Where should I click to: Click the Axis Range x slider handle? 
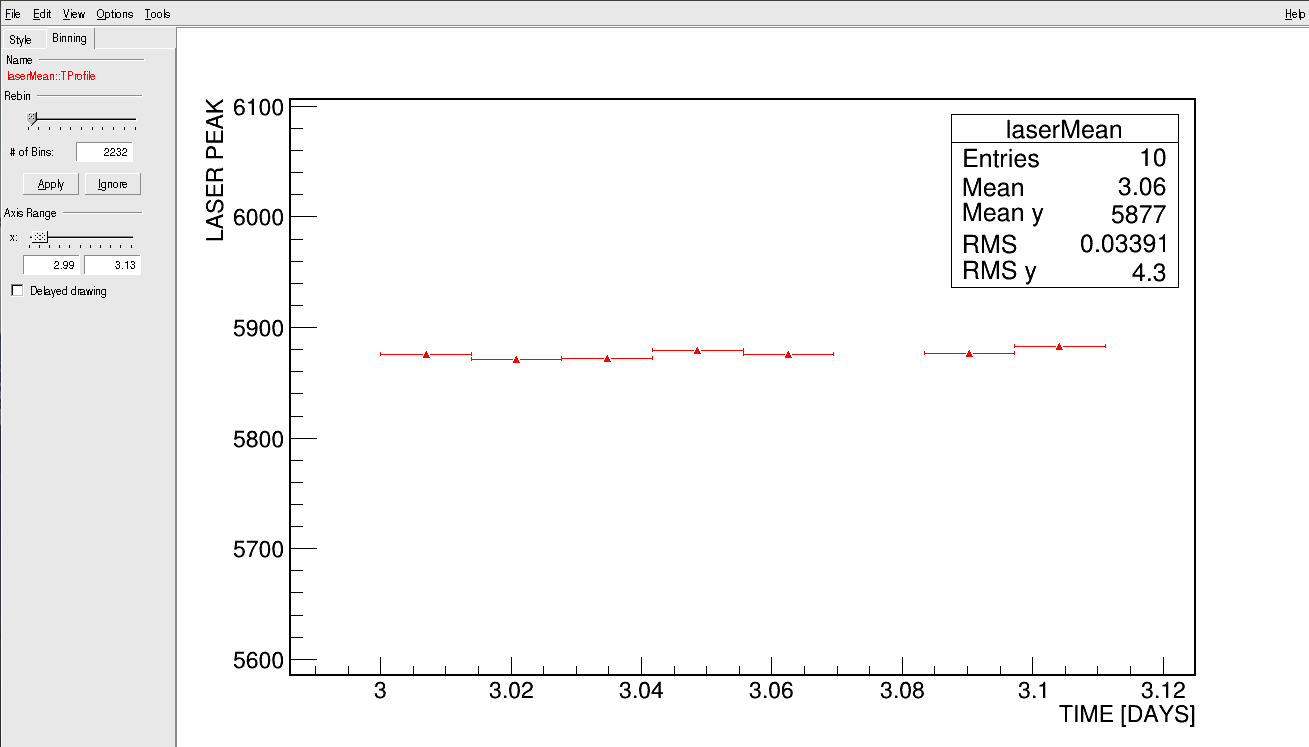click(39, 237)
